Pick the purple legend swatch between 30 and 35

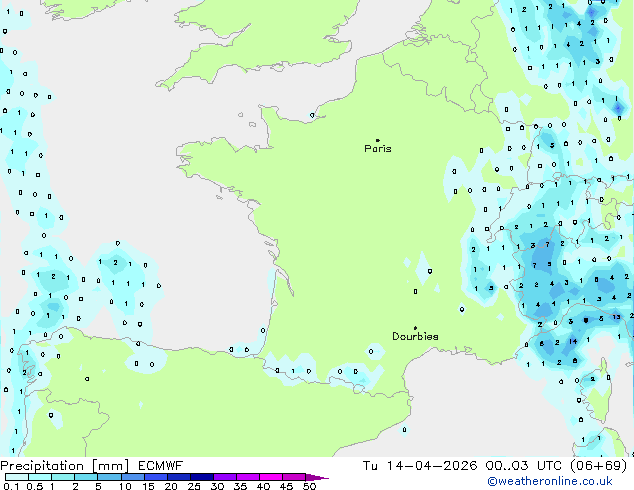point(224,477)
